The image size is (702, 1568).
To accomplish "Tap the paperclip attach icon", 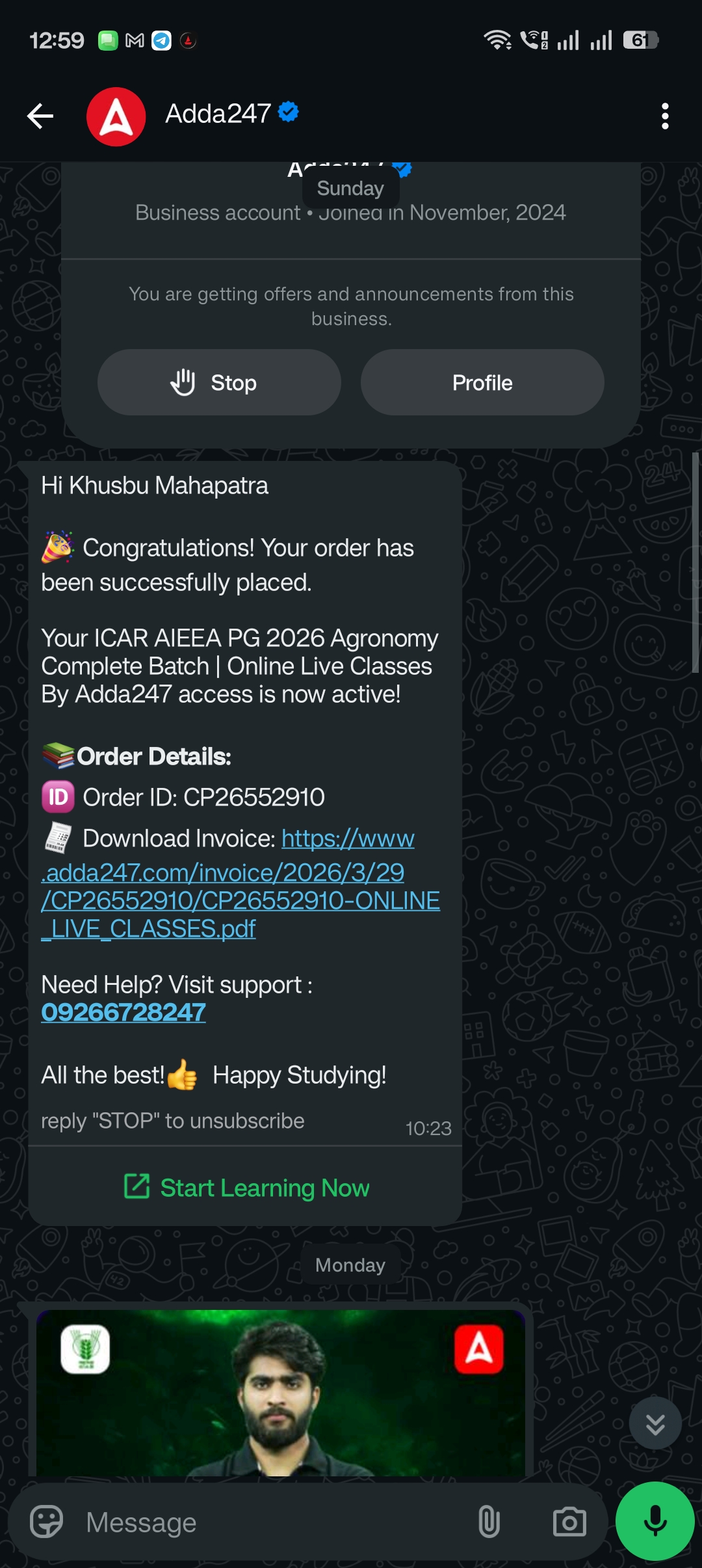I will click(489, 1522).
